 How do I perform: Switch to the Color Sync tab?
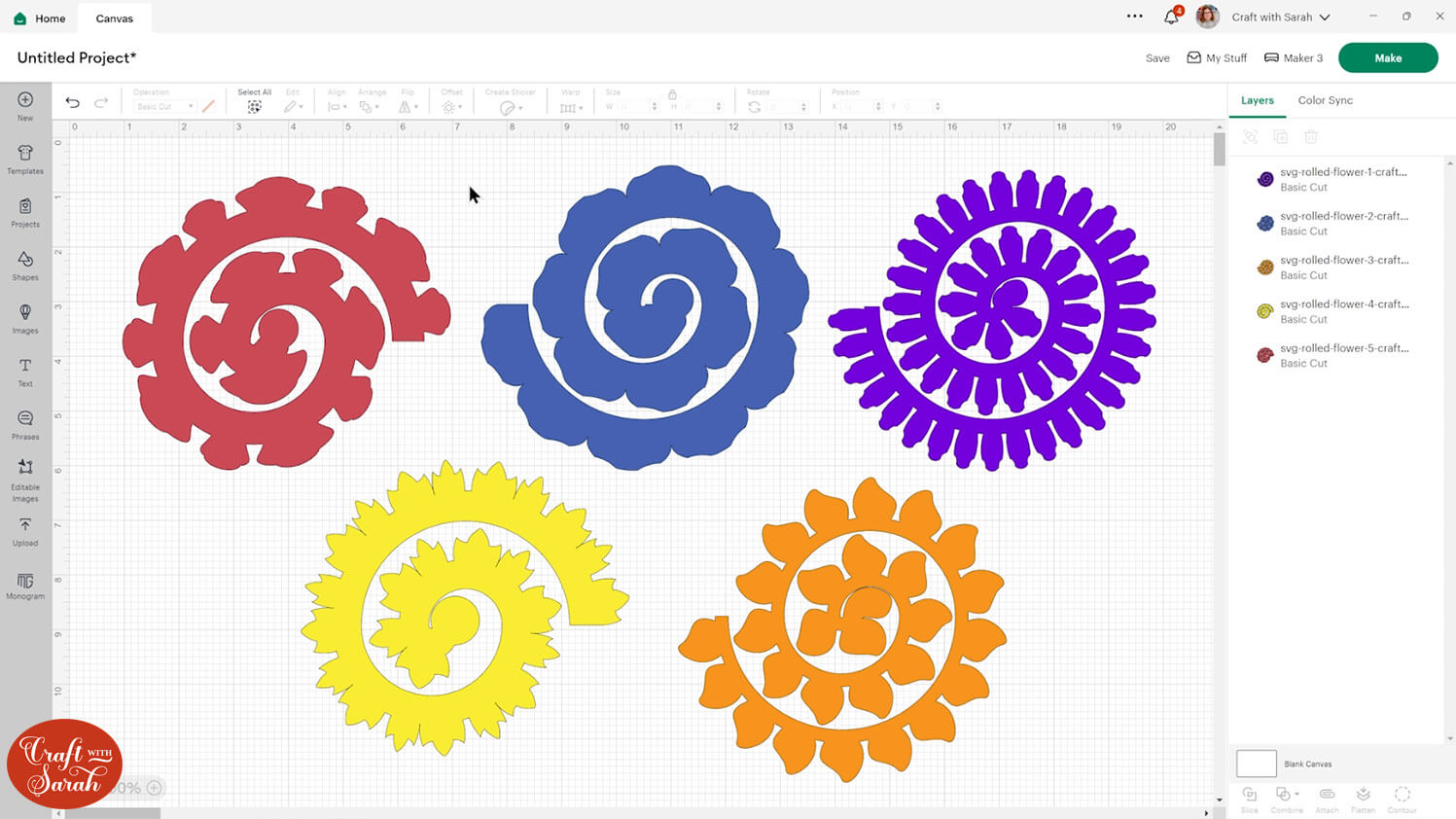point(1326,100)
